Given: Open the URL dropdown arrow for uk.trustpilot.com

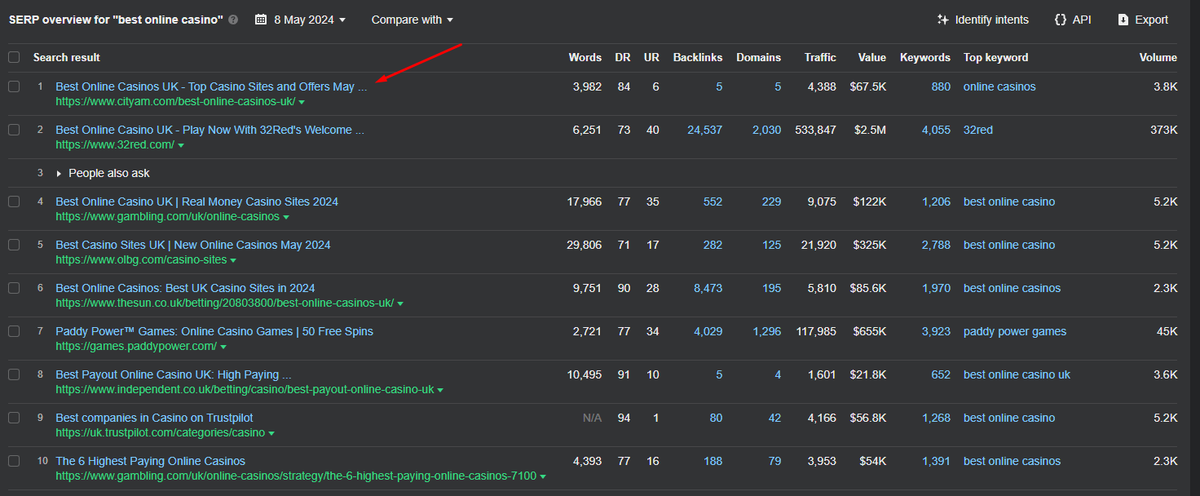Looking at the screenshot, I should [272, 433].
